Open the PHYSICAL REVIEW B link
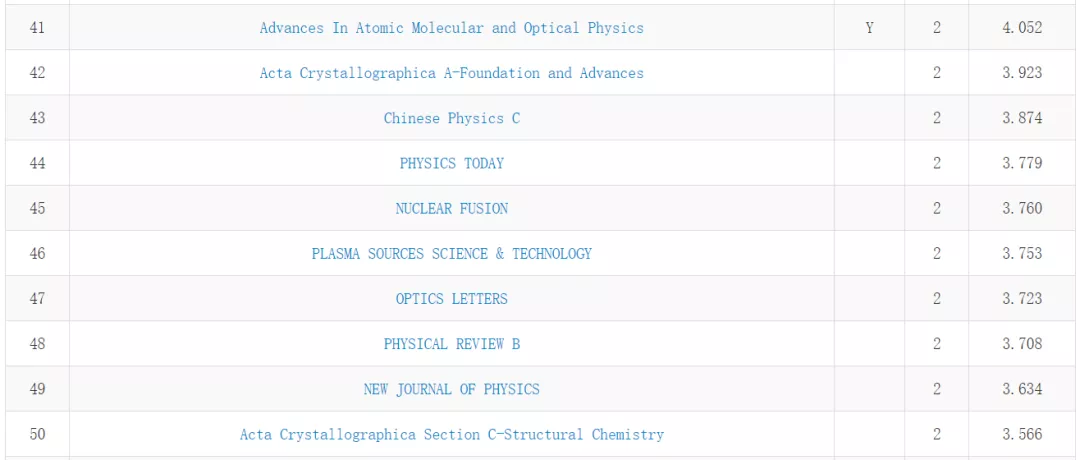1080x460 pixels. (x=451, y=344)
